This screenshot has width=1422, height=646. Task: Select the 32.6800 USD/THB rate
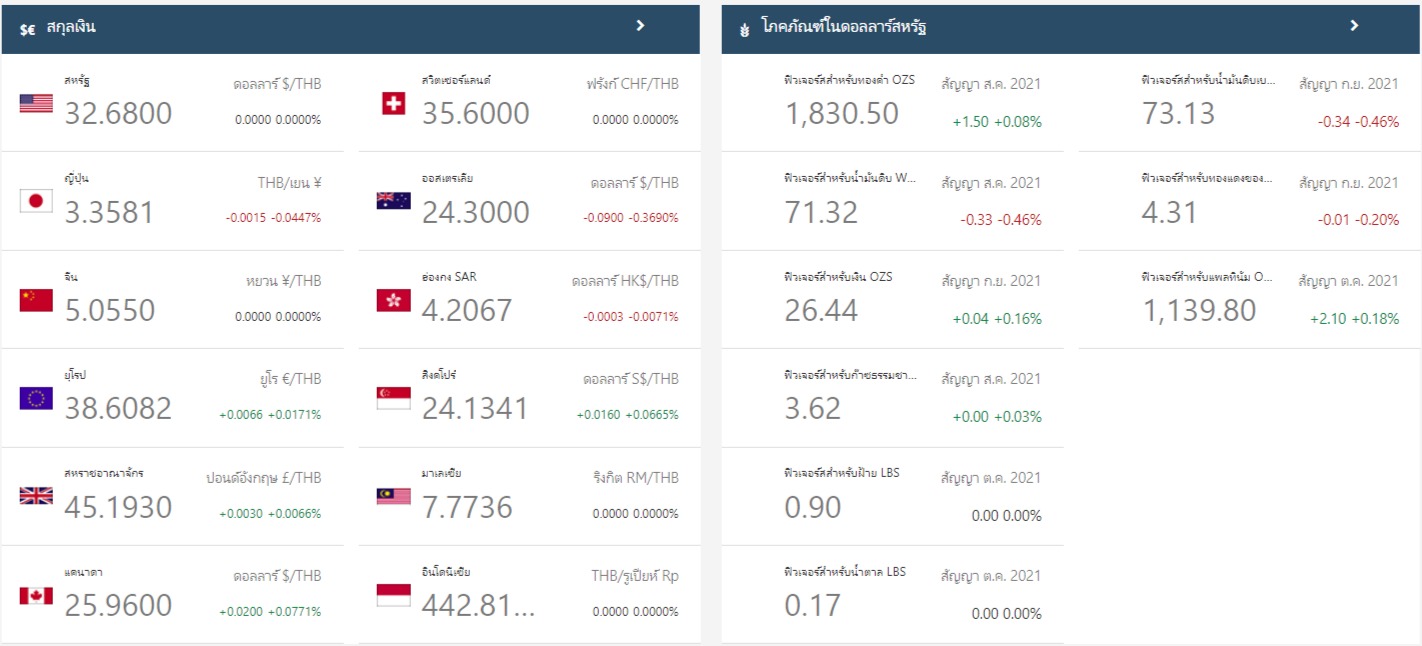[118, 114]
